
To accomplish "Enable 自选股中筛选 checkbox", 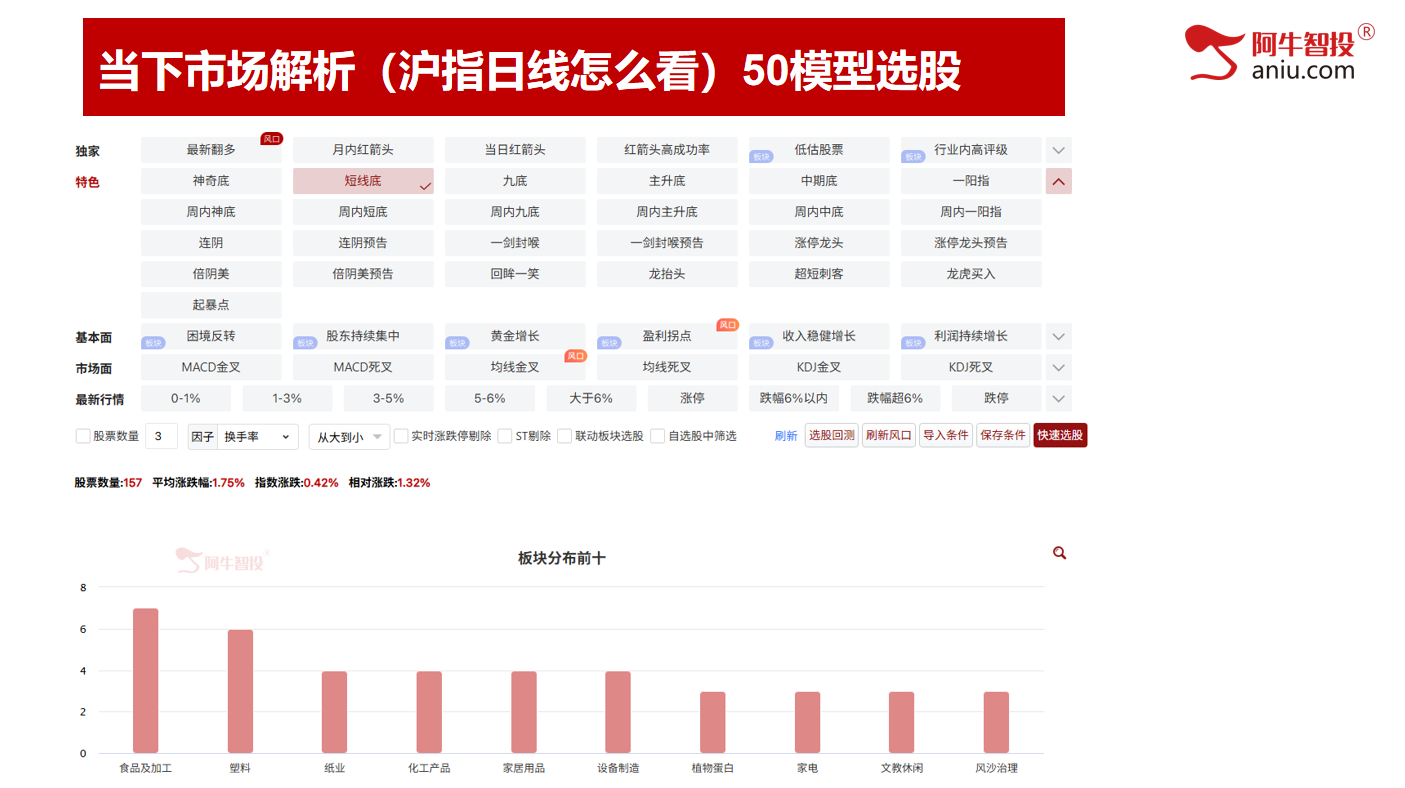I will tap(658, 436).
